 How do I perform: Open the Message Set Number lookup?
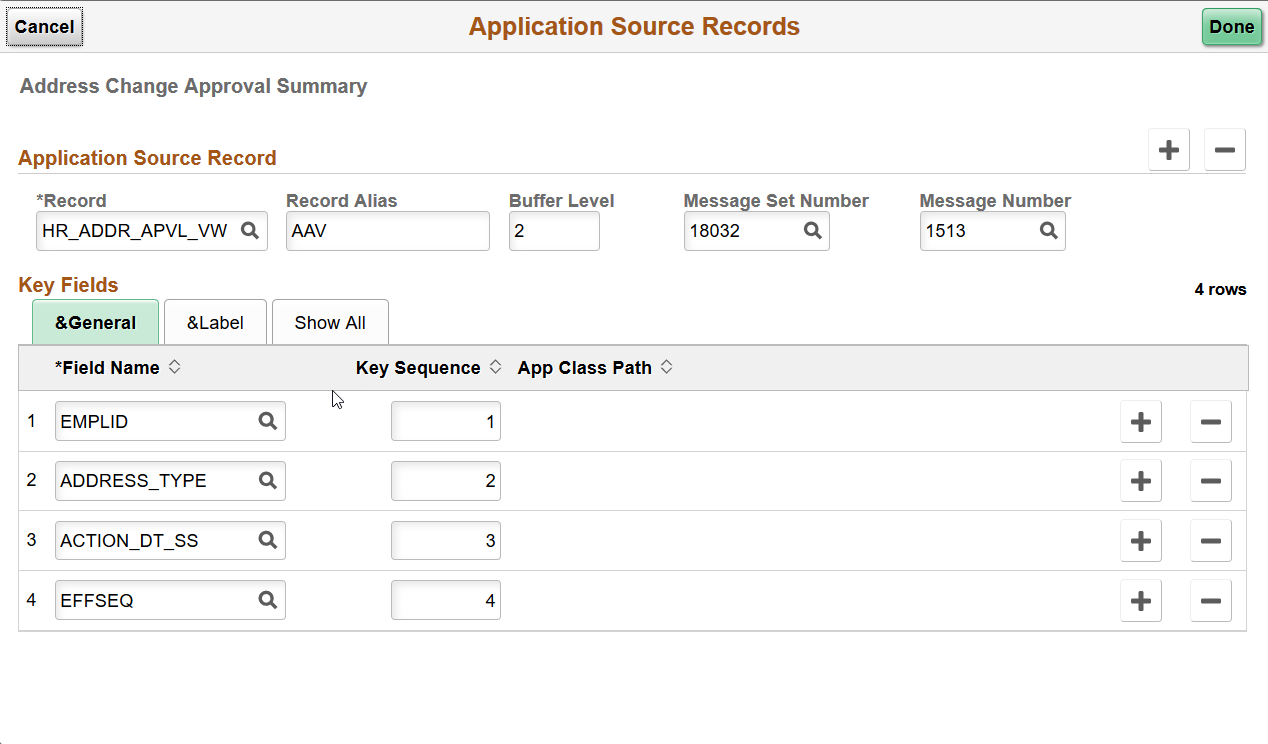pos(814,230)
